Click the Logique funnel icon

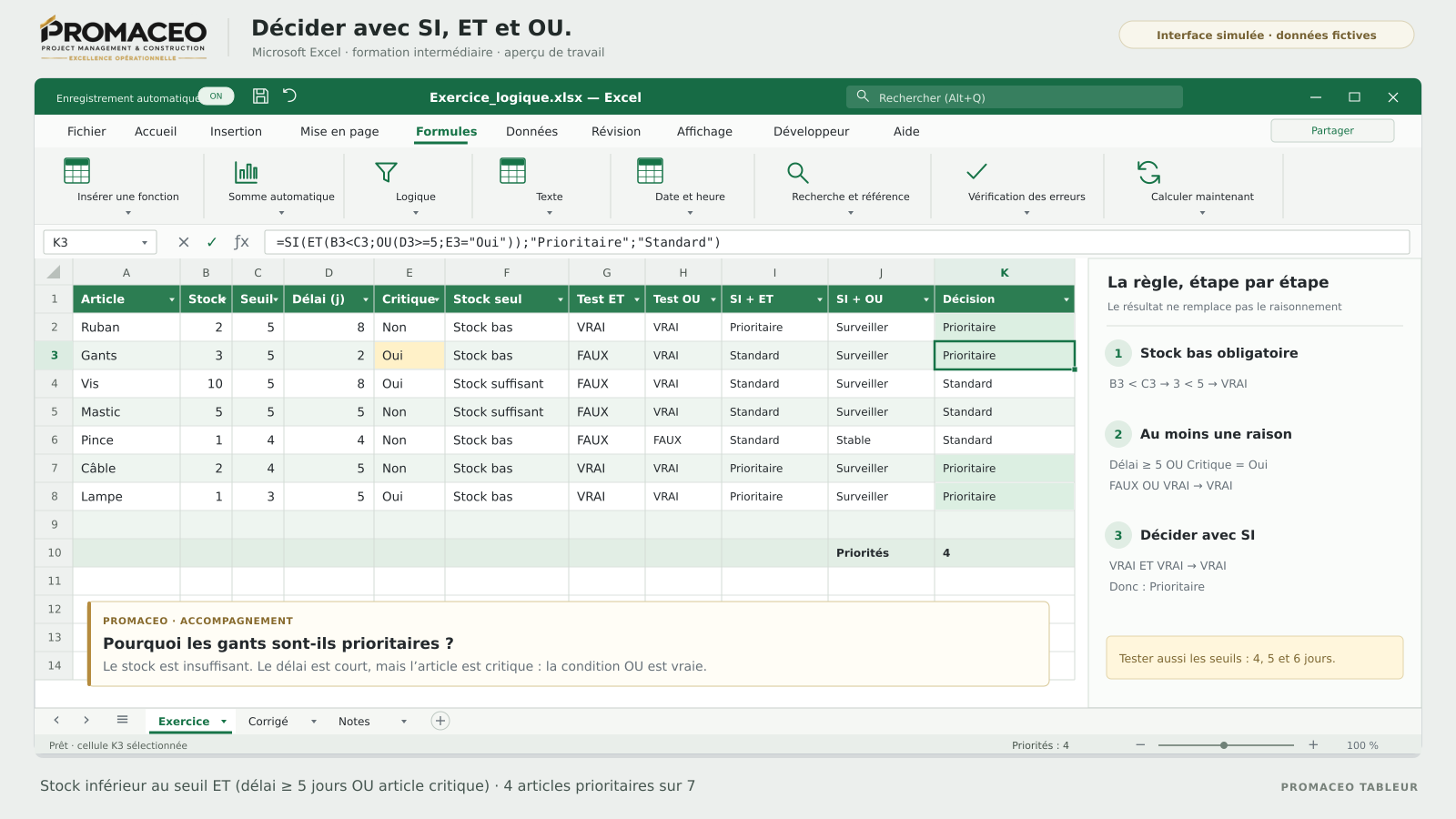386,171
